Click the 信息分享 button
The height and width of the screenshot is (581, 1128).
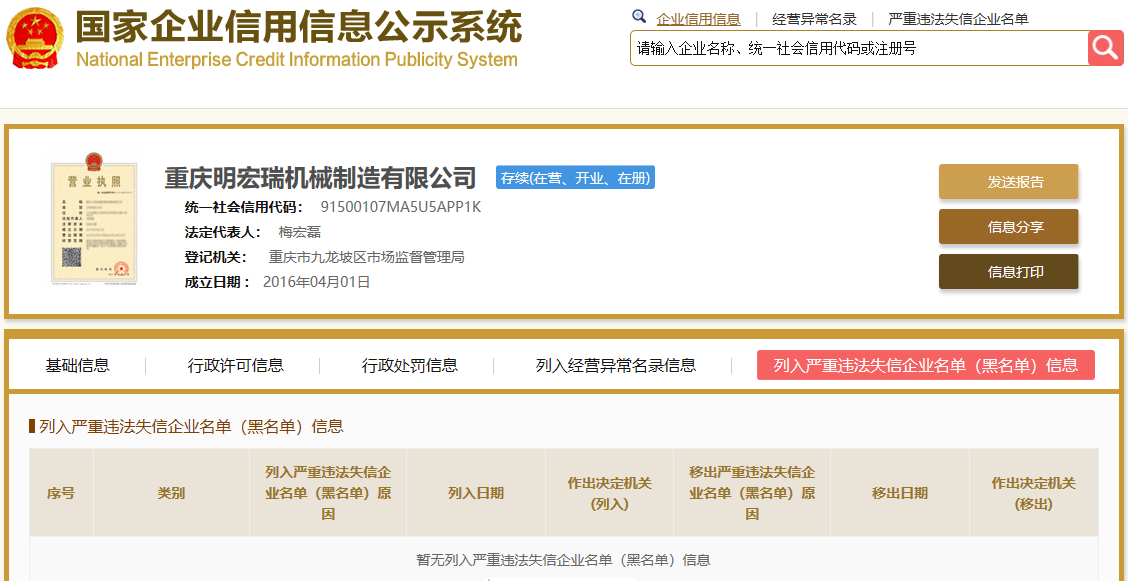pos(1009,227)
